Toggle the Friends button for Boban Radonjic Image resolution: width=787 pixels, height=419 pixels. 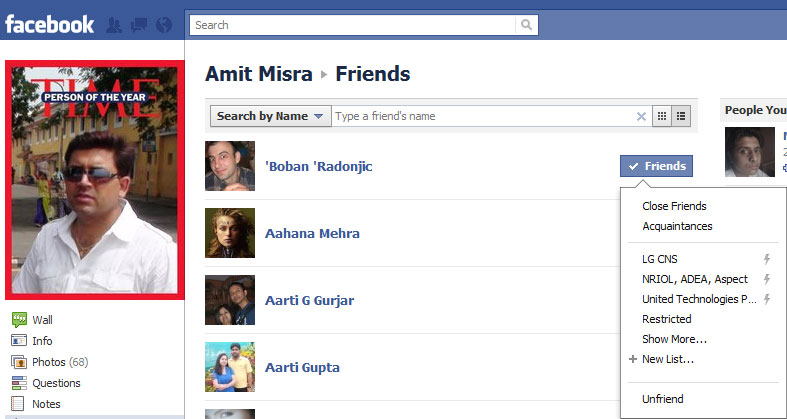tap(657, 166)
